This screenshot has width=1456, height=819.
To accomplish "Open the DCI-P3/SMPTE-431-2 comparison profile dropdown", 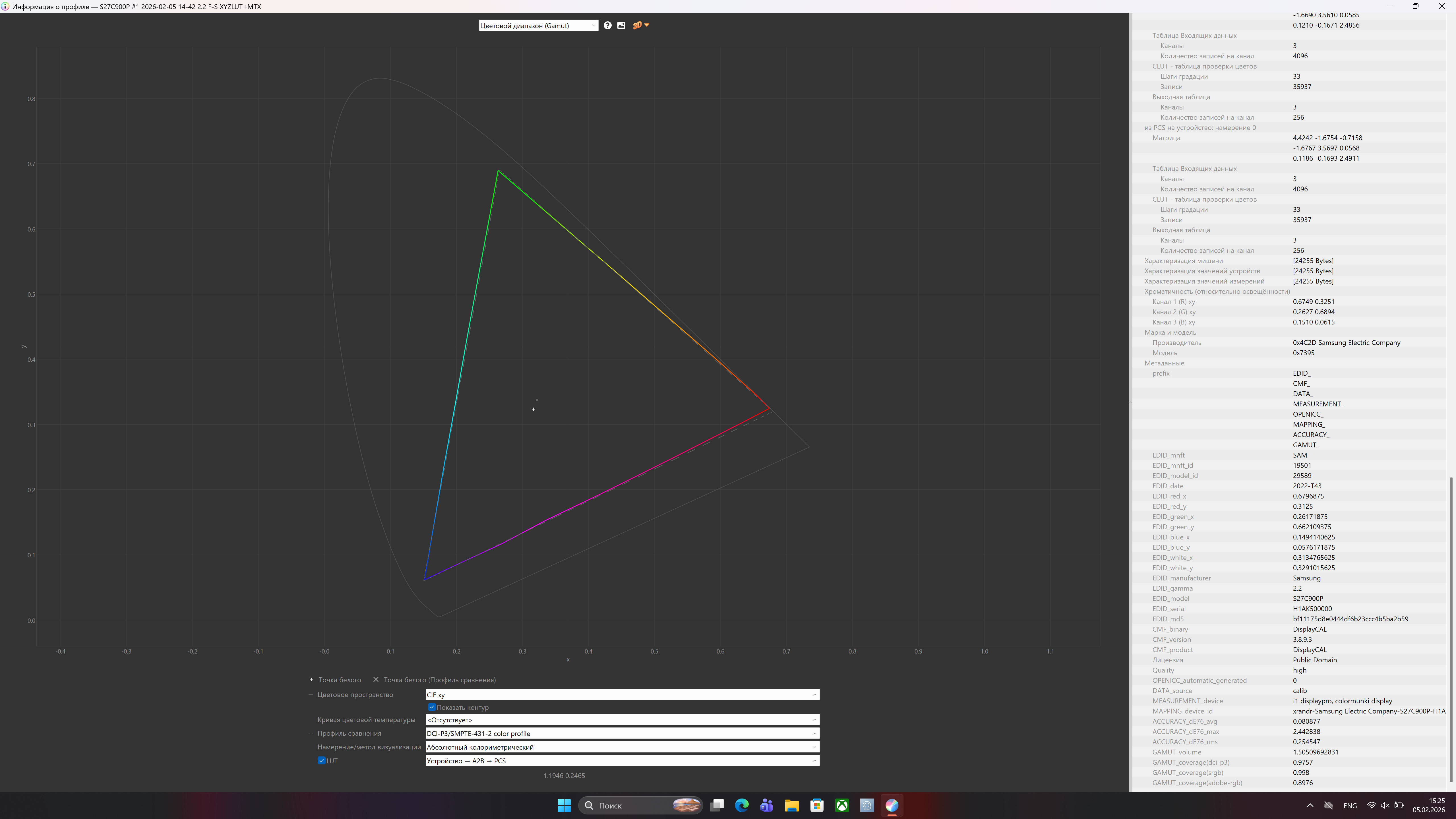I will [622, 734].
